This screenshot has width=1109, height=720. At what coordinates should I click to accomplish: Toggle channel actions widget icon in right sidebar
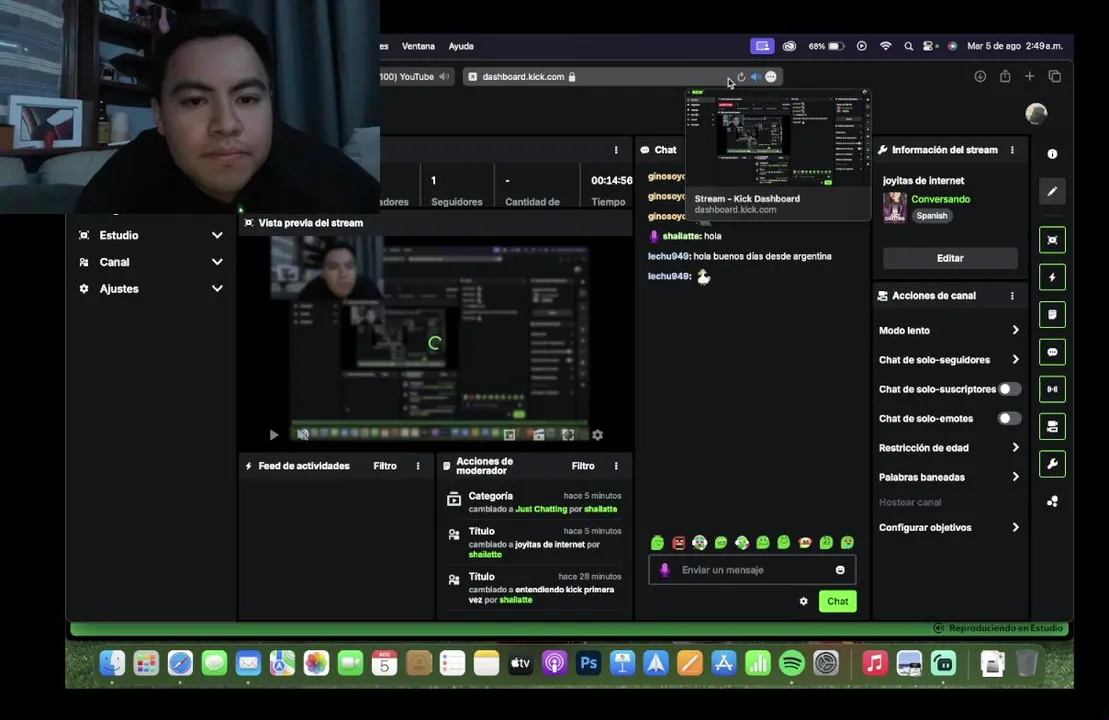tap(1052, 426)
